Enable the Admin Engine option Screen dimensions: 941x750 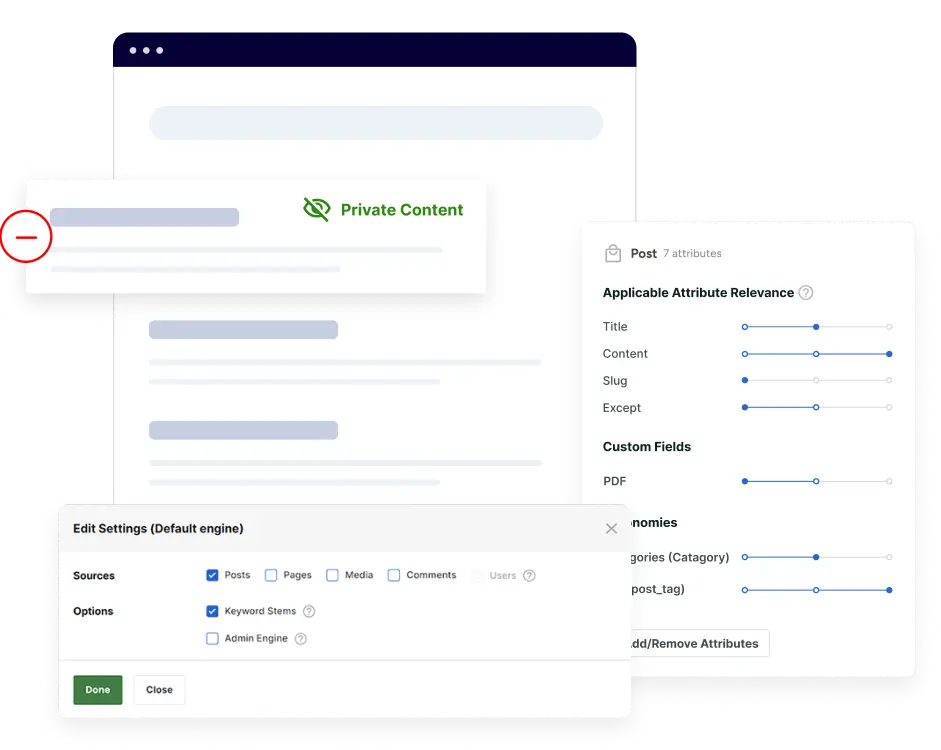click(211, 638)
